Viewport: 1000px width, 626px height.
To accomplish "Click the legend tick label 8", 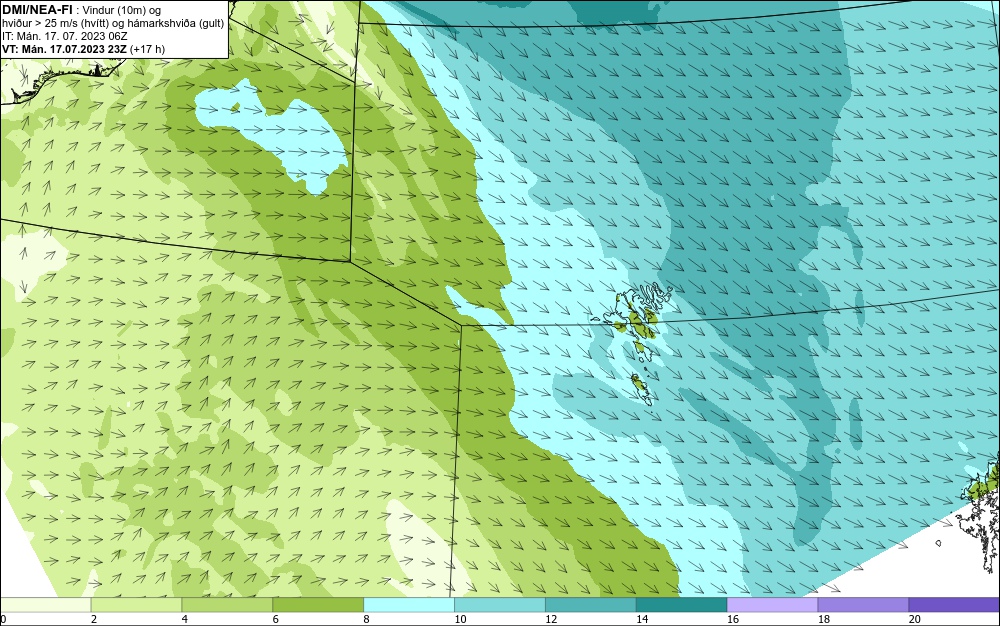I will tap(366, 619).
